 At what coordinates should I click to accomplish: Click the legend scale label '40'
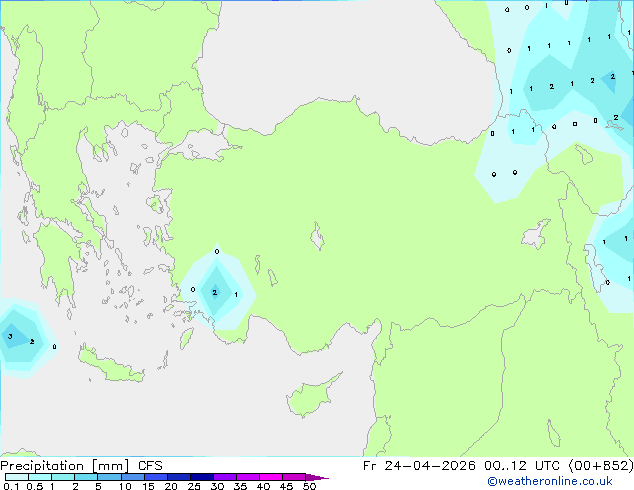[x=263, y=486]
